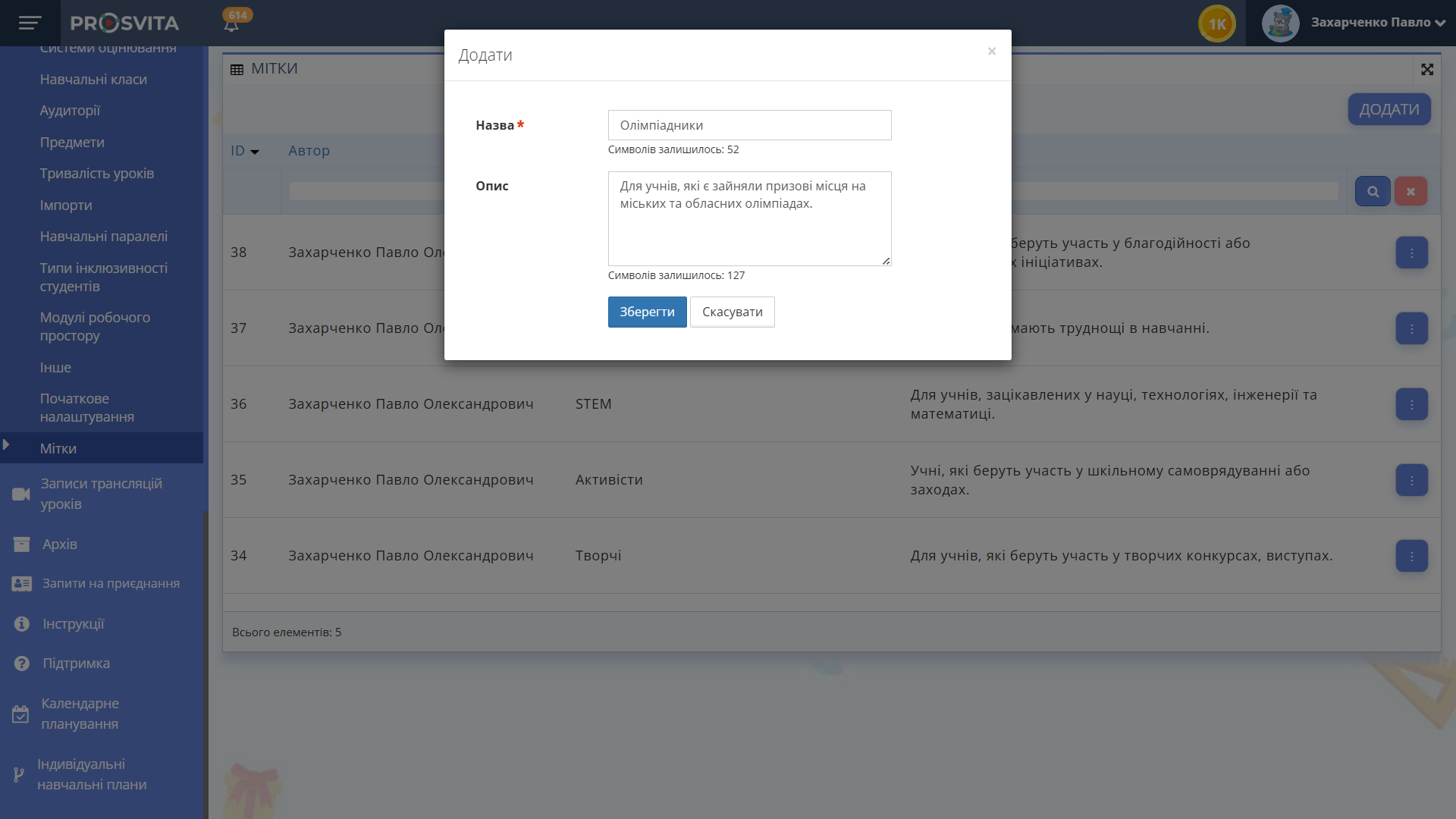Viewport: 1456px width, 819px height.
Task: Expand the Мітки sidebar arrow
Action: [6, 445]
